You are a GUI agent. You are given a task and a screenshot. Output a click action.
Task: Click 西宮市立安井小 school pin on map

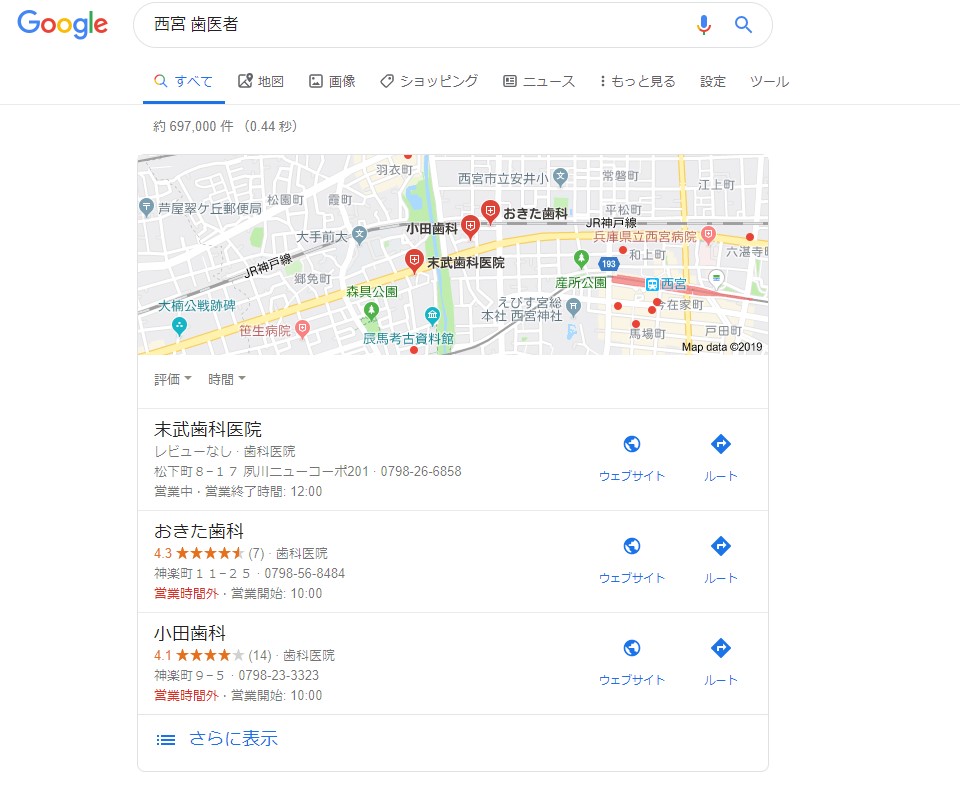coord(560,178)
